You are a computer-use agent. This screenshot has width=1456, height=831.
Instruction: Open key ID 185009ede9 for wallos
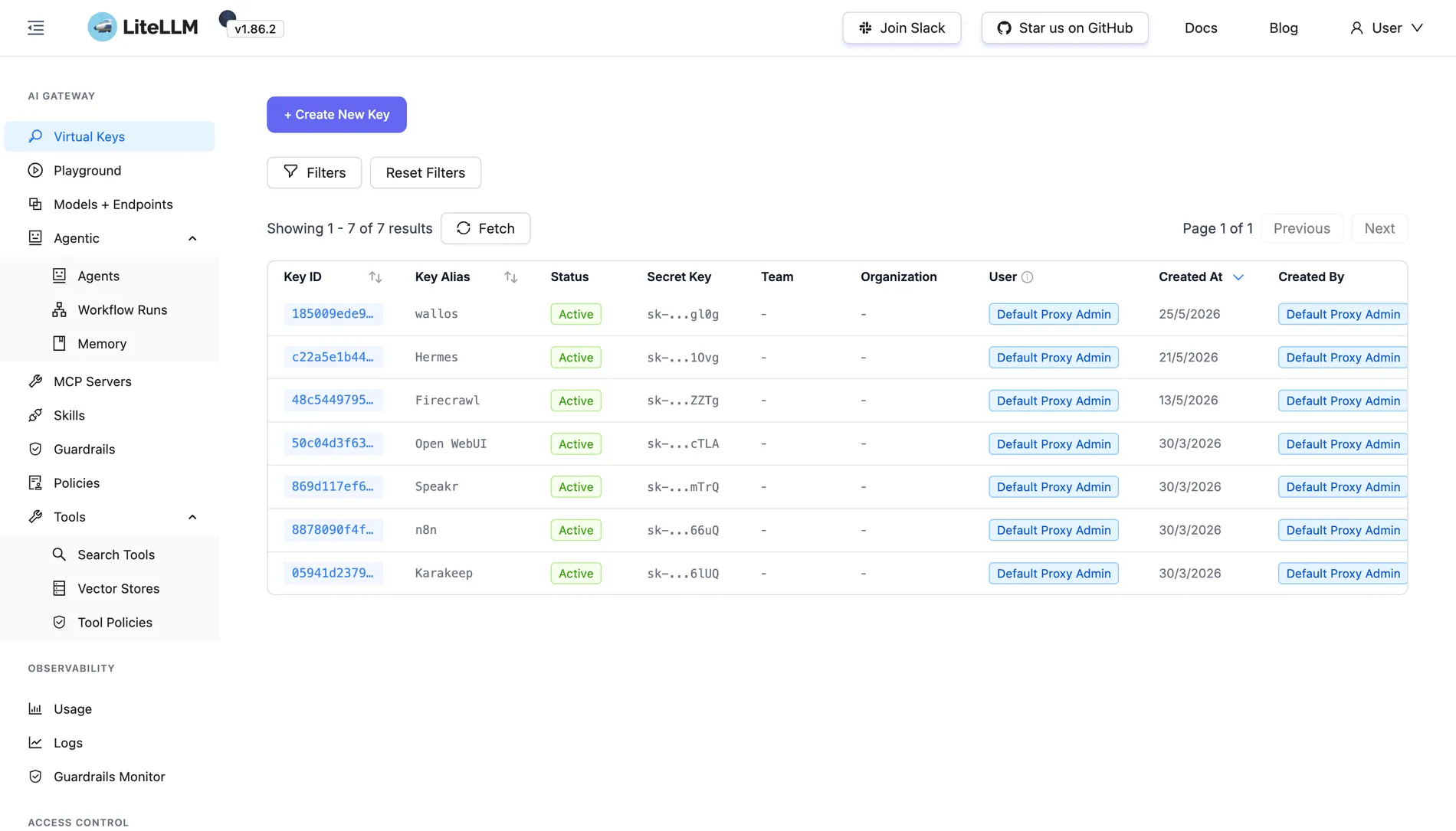[333, 314]
